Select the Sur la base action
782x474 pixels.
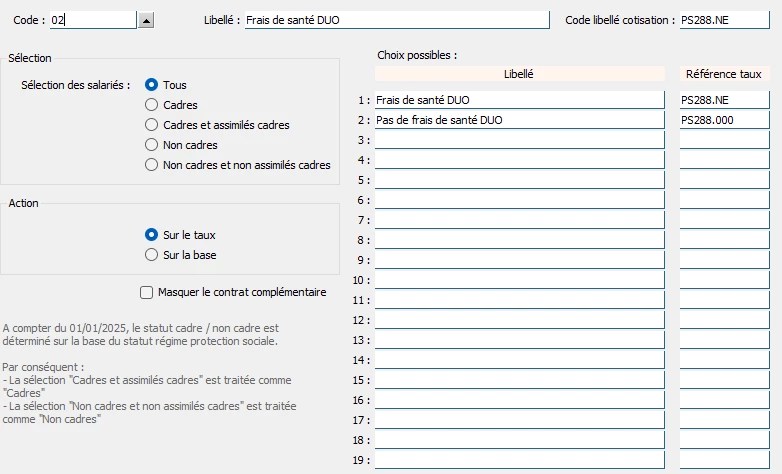point(151,254)
